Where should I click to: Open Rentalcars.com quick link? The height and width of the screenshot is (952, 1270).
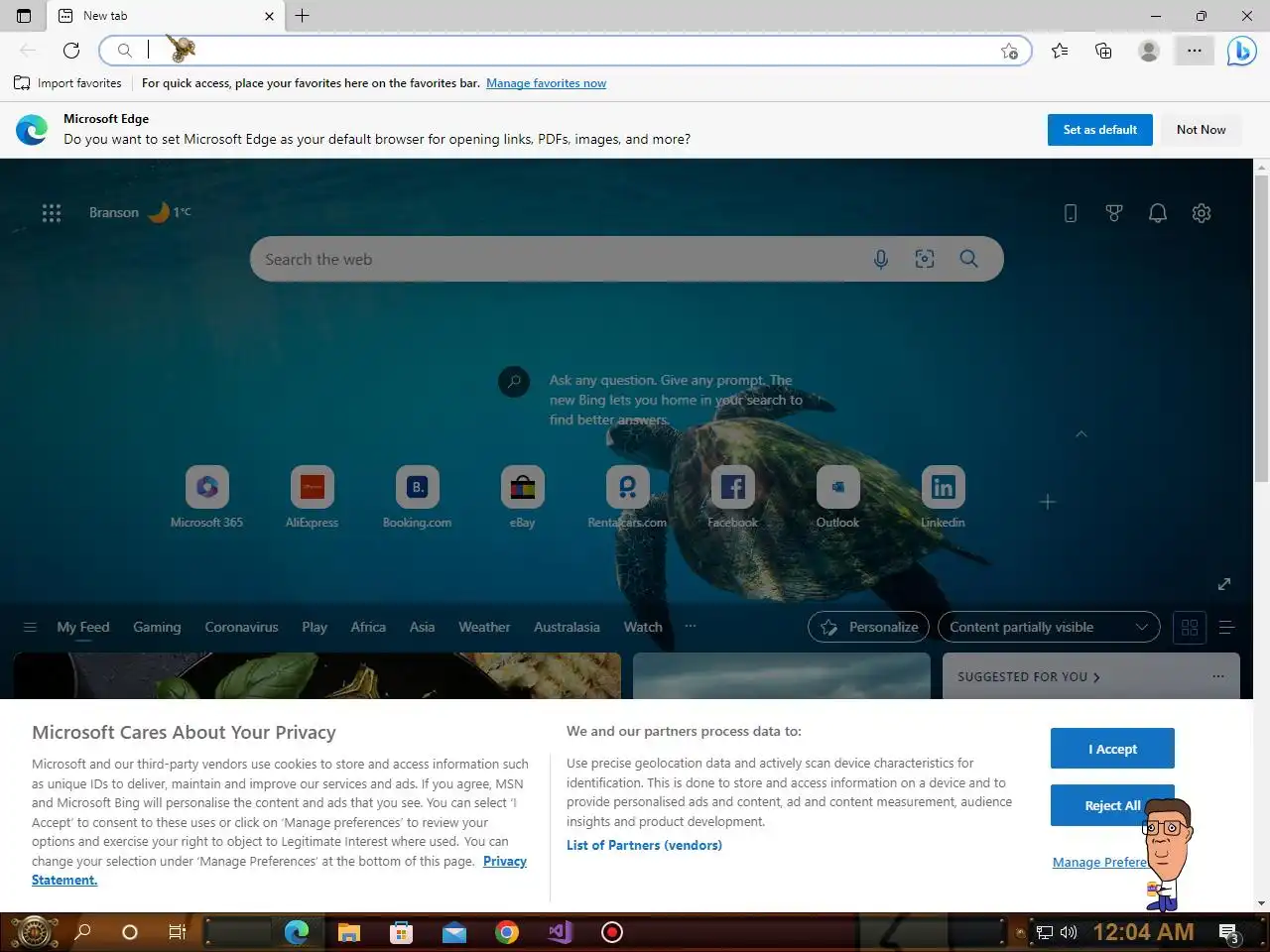pyautogui.click(x=627, y=497)
